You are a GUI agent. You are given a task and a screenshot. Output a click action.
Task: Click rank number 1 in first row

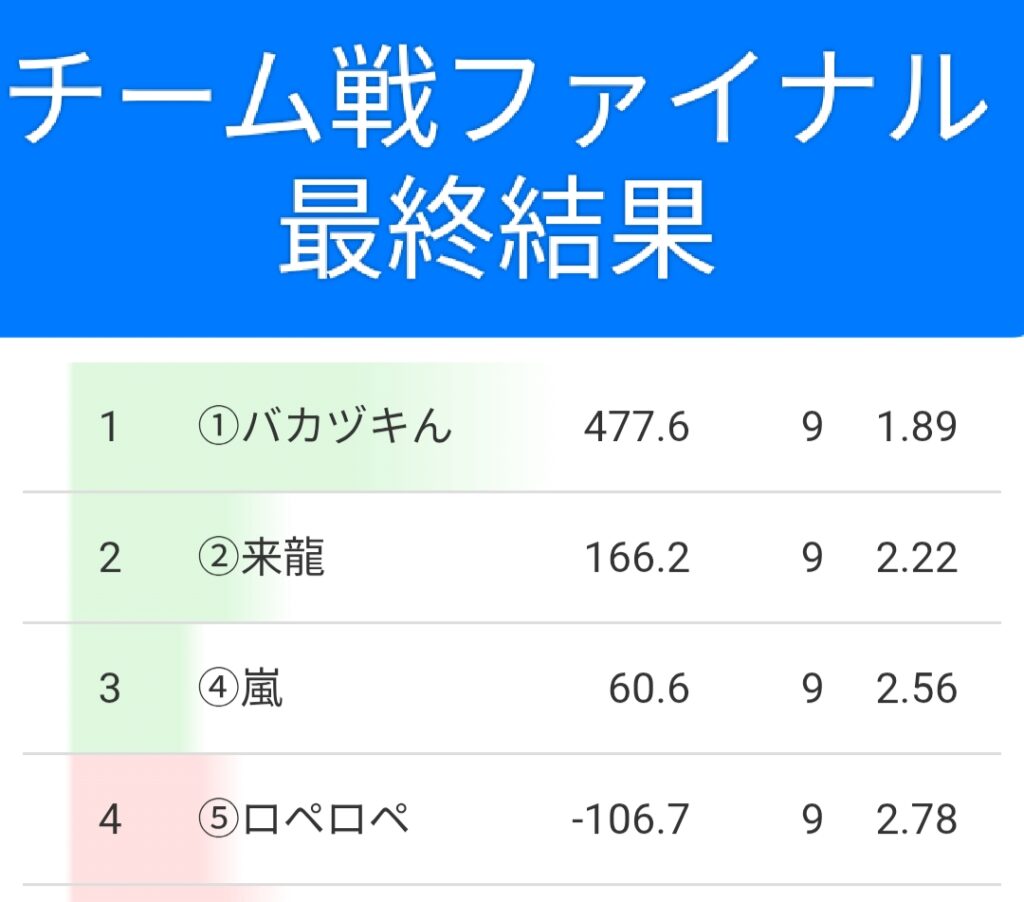(109, 428)
